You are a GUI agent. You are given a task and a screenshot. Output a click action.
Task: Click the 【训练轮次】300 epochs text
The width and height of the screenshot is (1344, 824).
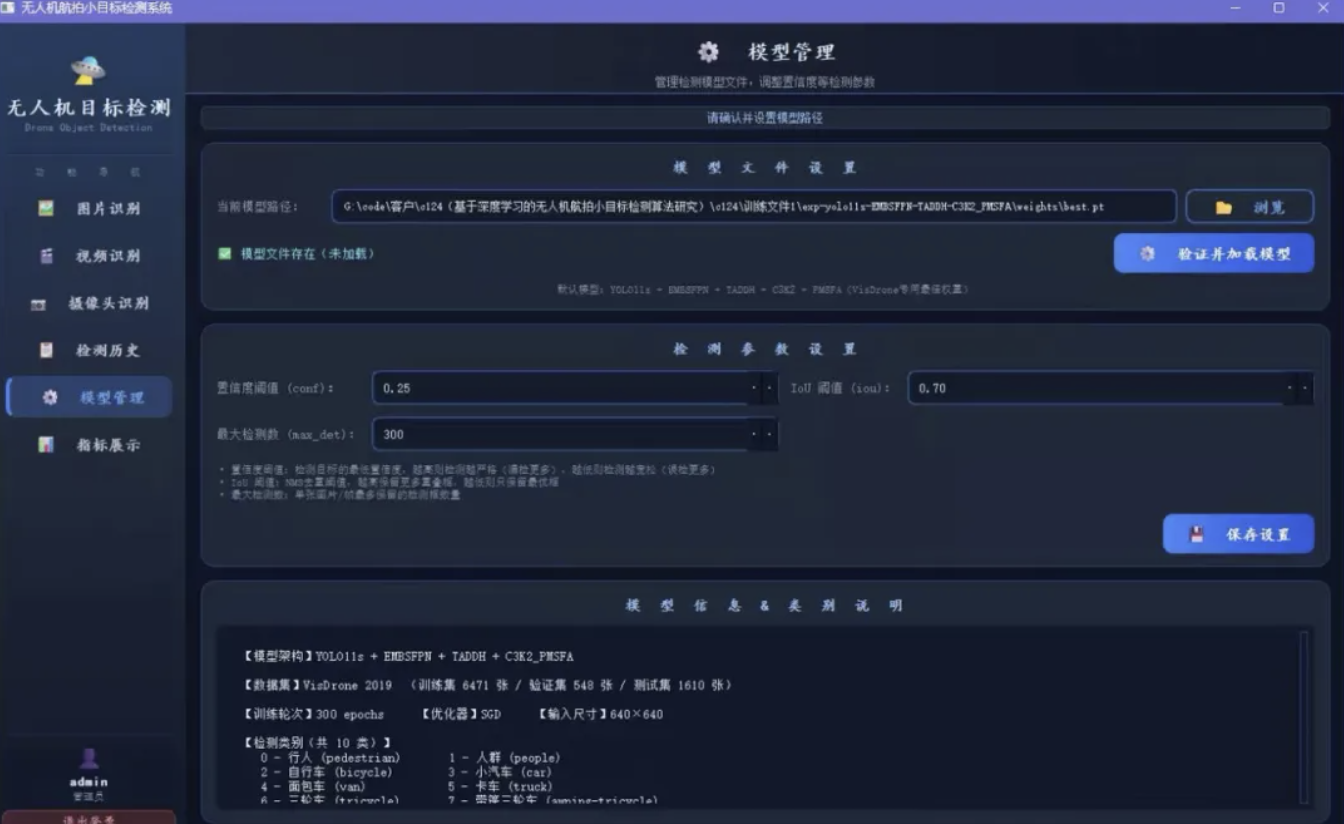pos(313,714)
